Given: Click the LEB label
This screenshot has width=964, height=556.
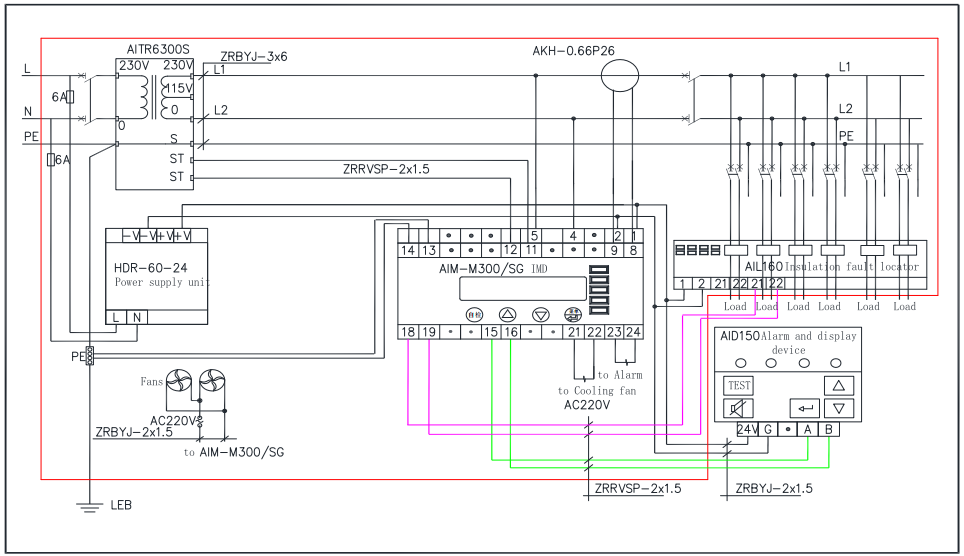Looking at the screenshot, I should point(121,505).
